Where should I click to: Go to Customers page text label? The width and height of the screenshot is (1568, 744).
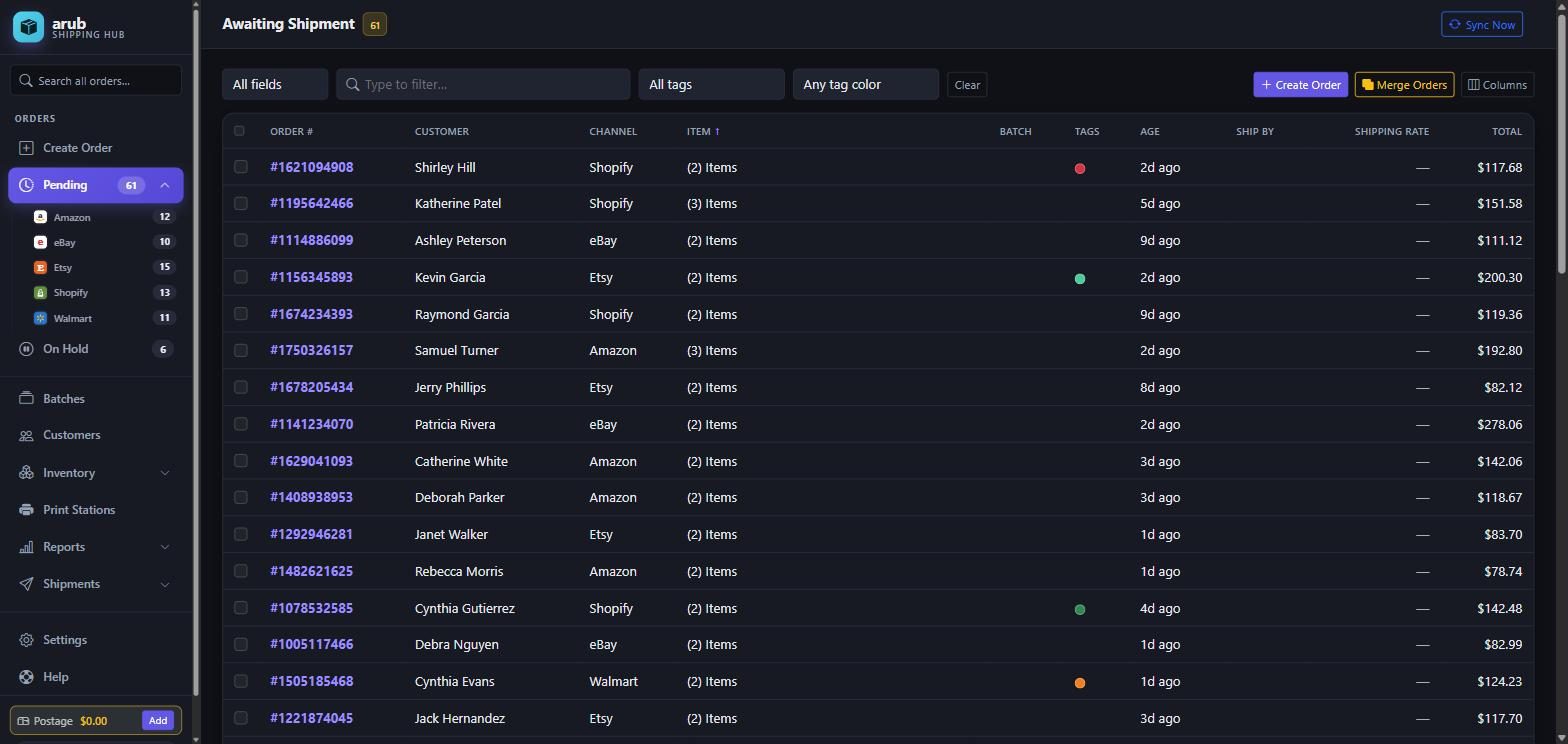pos(72,435)
